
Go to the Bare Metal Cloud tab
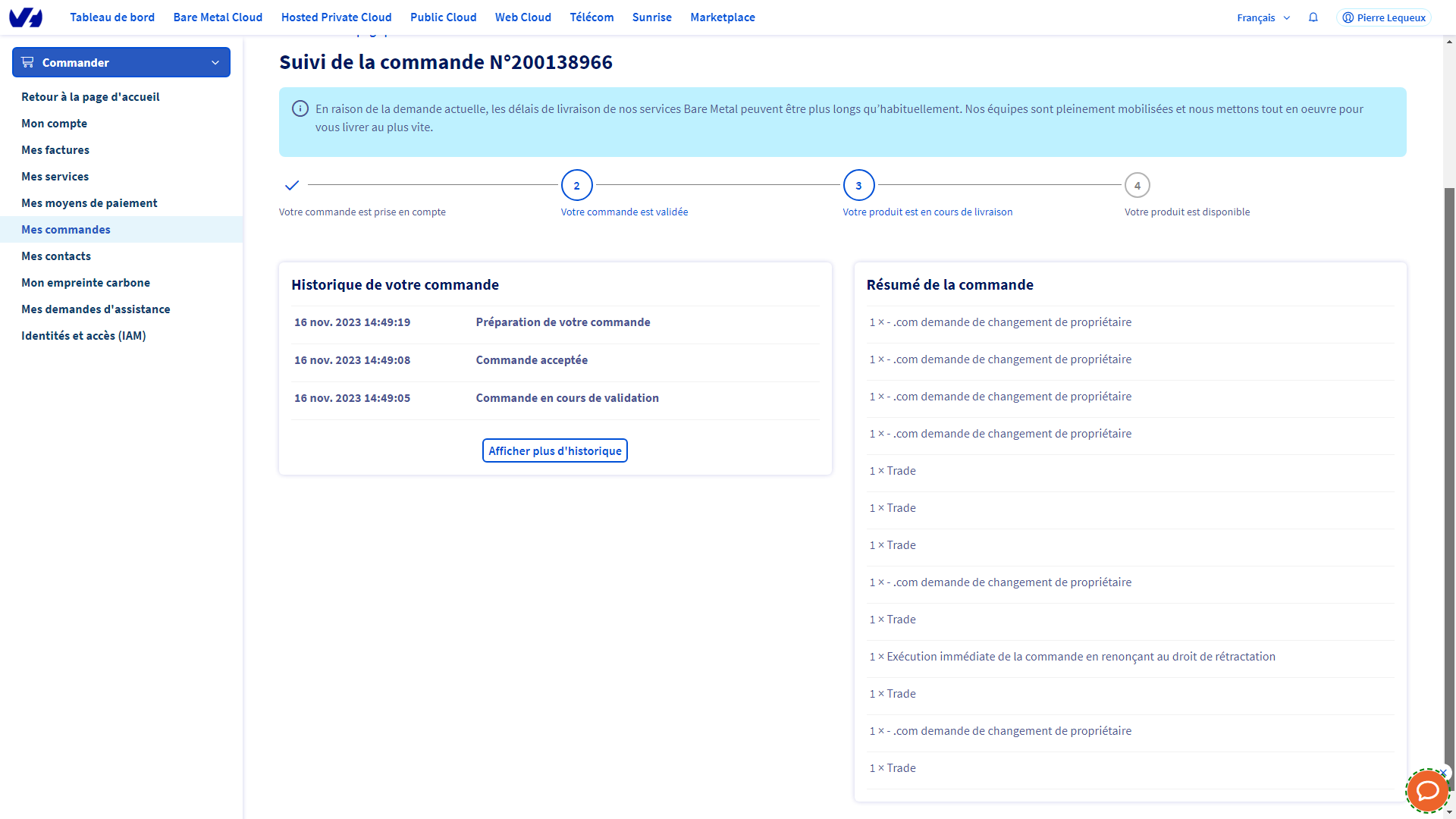(x=218, y=17)
